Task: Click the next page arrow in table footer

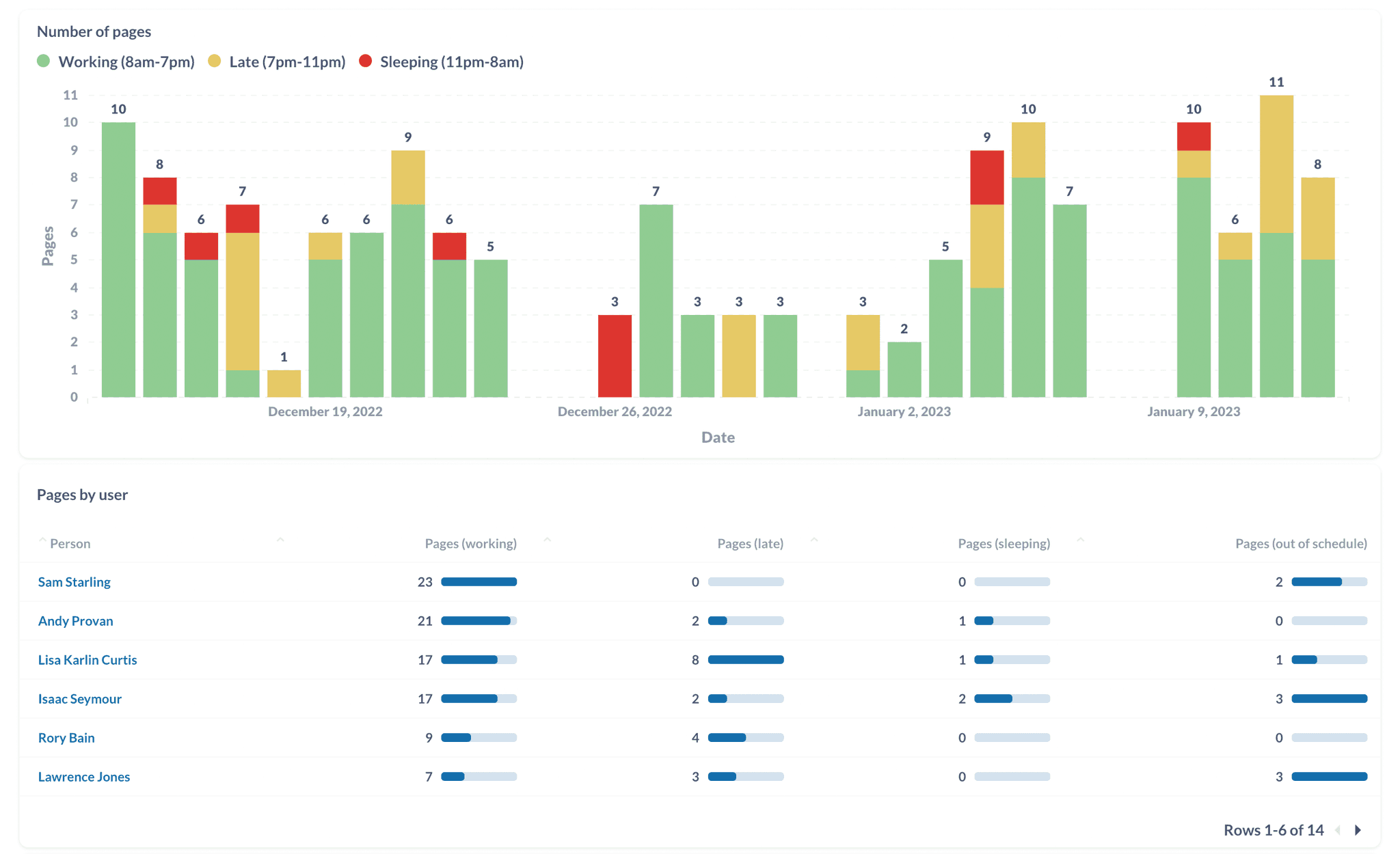Action: (x=1357, y=829)
